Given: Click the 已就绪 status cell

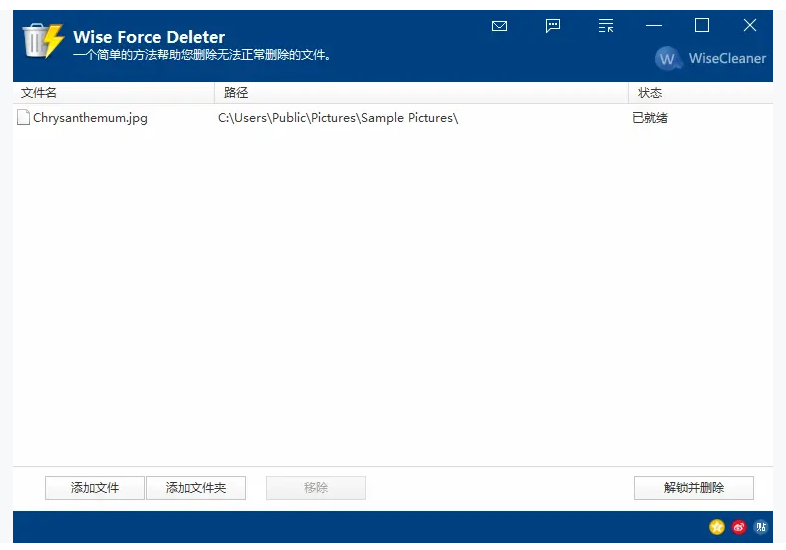Looking at the screenshot, I should point(650,118).
